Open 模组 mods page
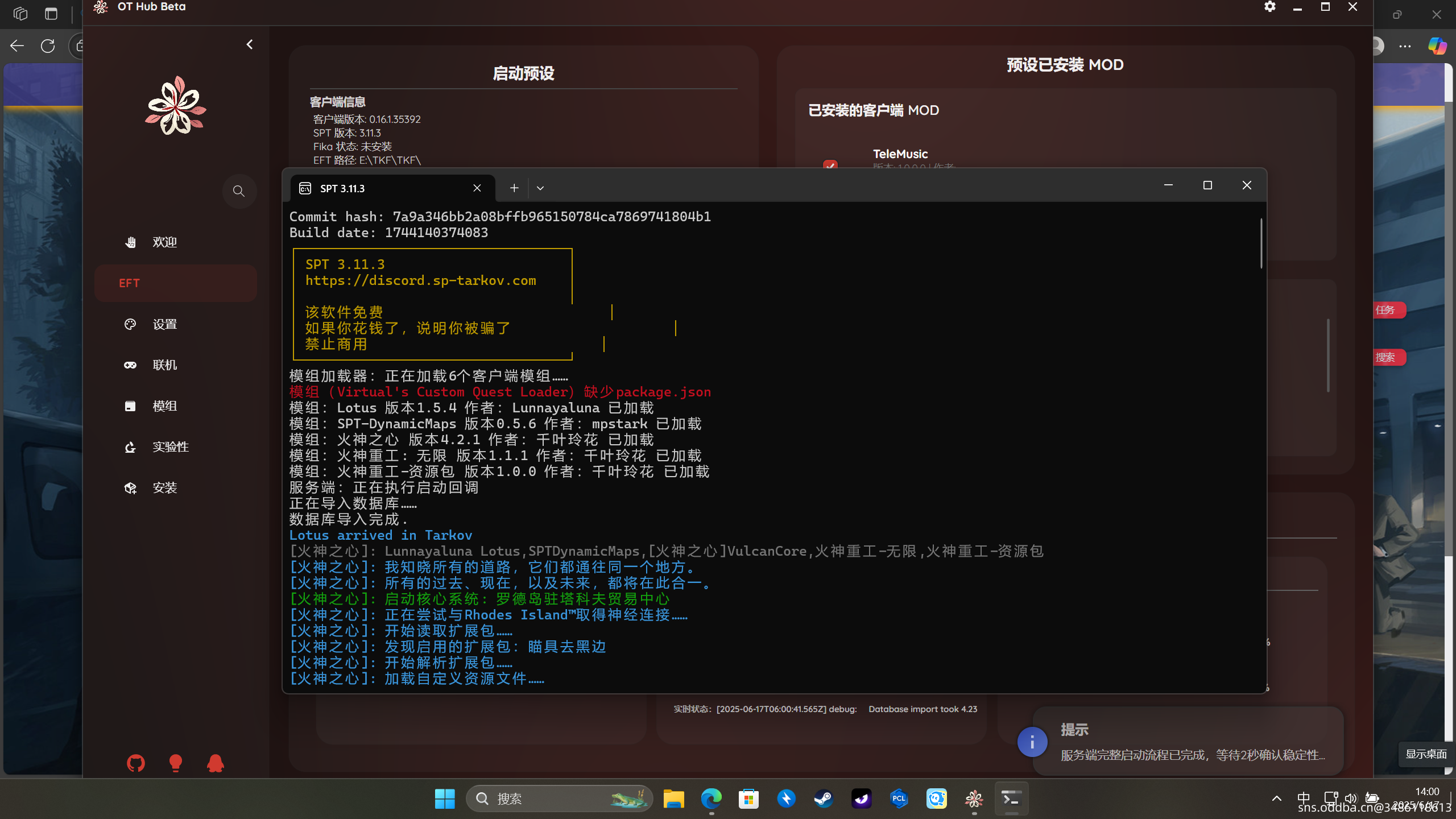 click(175, 406)
